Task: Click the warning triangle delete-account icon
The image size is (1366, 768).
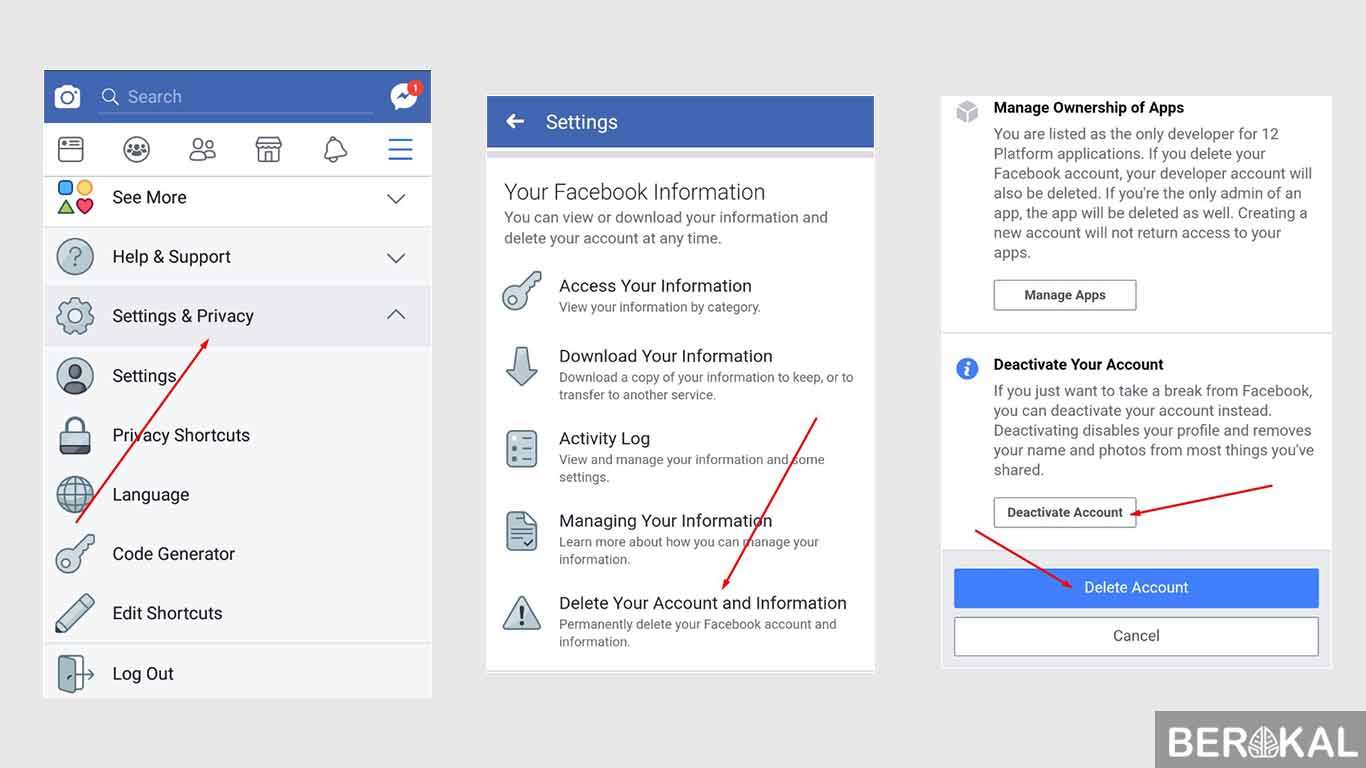Action: coord(522,612)
